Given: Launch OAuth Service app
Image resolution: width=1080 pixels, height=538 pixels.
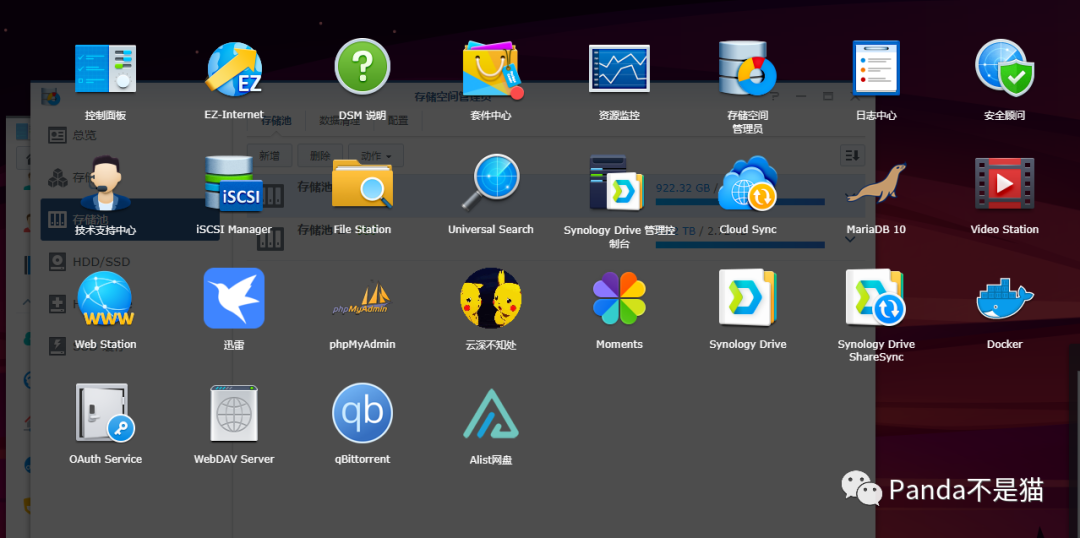Looking at the screenshot, I should tap(105, 413).
